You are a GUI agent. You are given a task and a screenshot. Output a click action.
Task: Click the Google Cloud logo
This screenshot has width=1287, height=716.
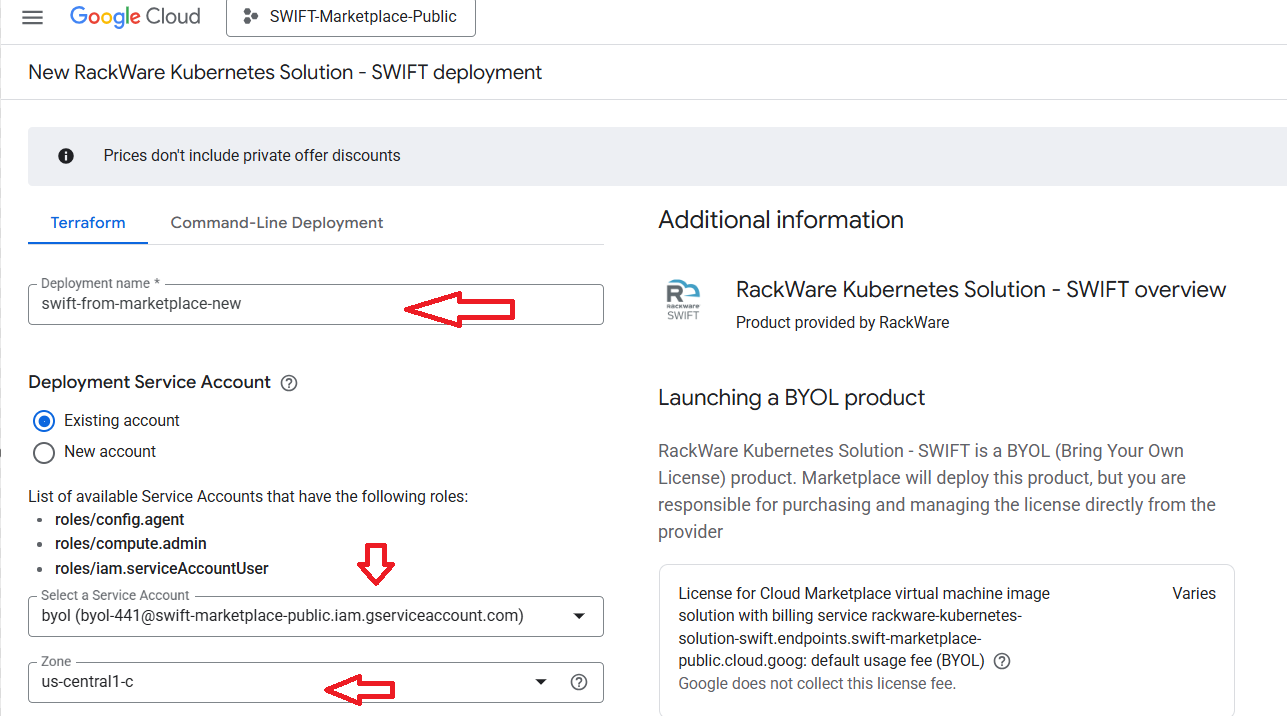click(x=135, y=17)
